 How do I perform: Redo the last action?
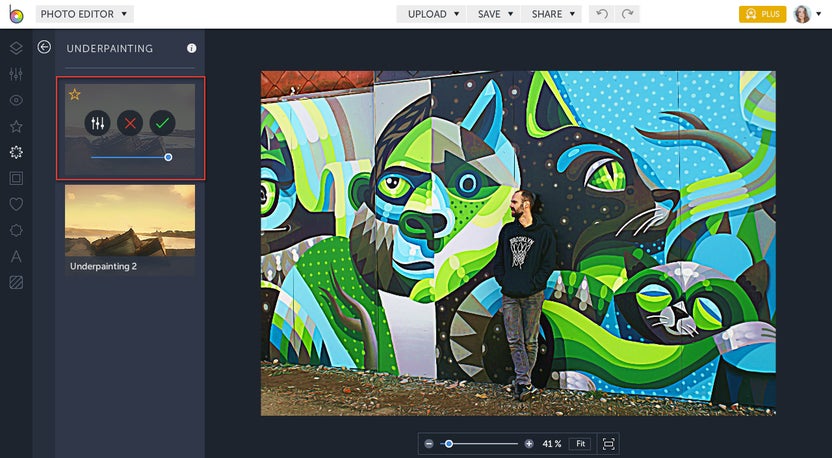tap(627, 14)
